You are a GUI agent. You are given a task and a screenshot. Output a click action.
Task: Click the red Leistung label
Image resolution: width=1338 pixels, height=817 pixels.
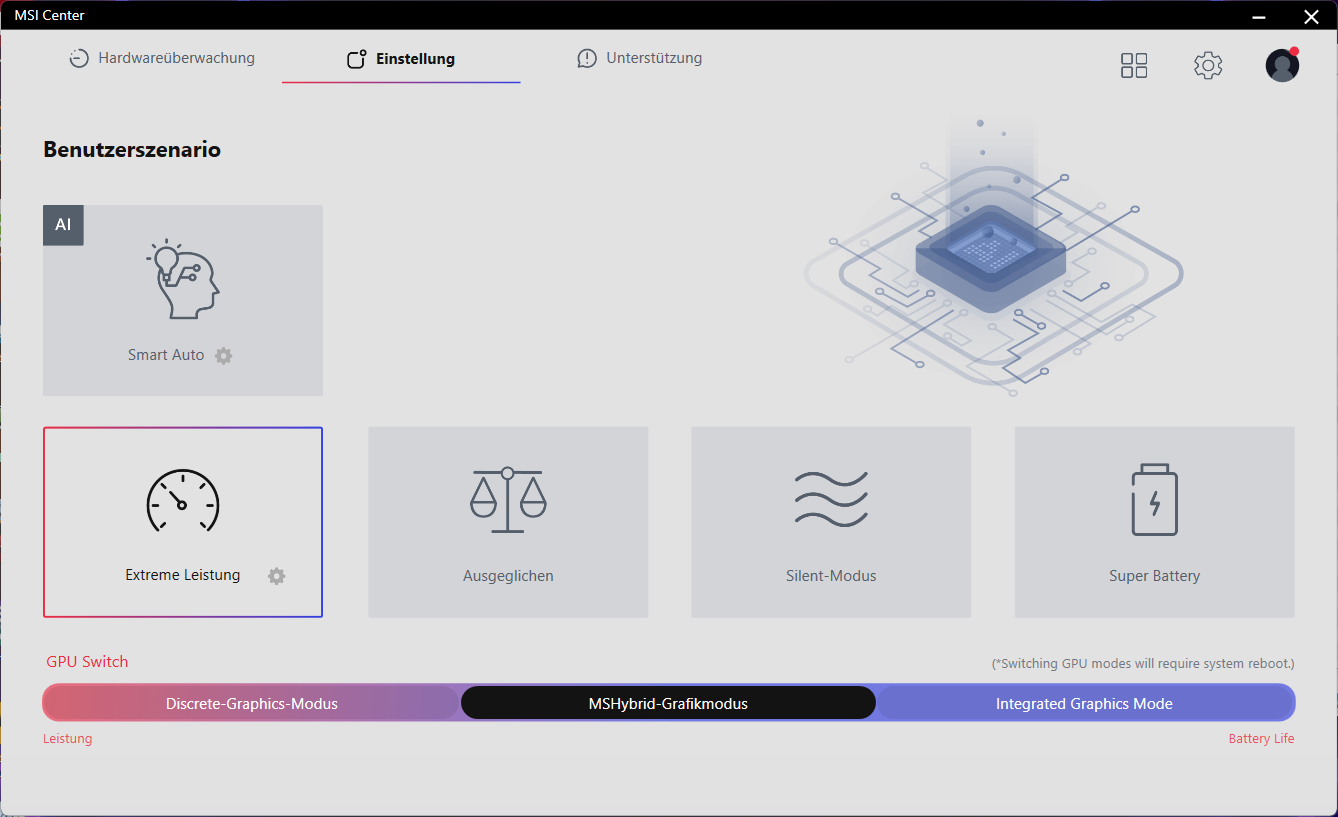point(67,739)
